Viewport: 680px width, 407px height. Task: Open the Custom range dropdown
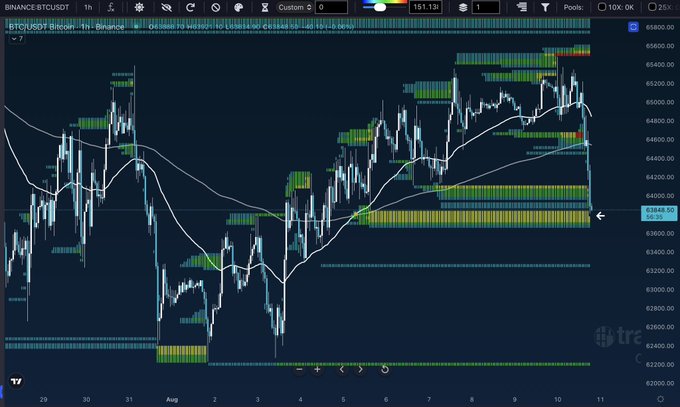295,7
